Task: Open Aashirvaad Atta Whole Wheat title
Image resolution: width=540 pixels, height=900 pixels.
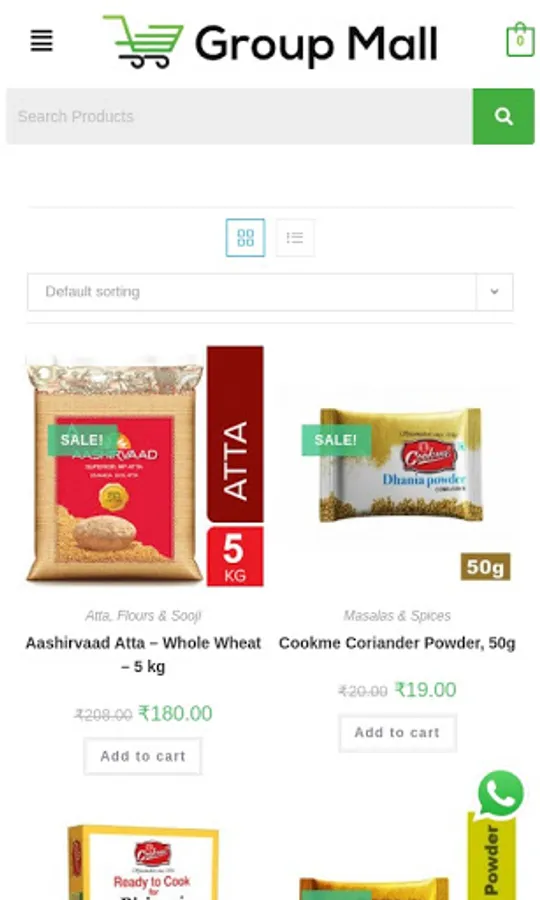Action: tap(143, 654)
